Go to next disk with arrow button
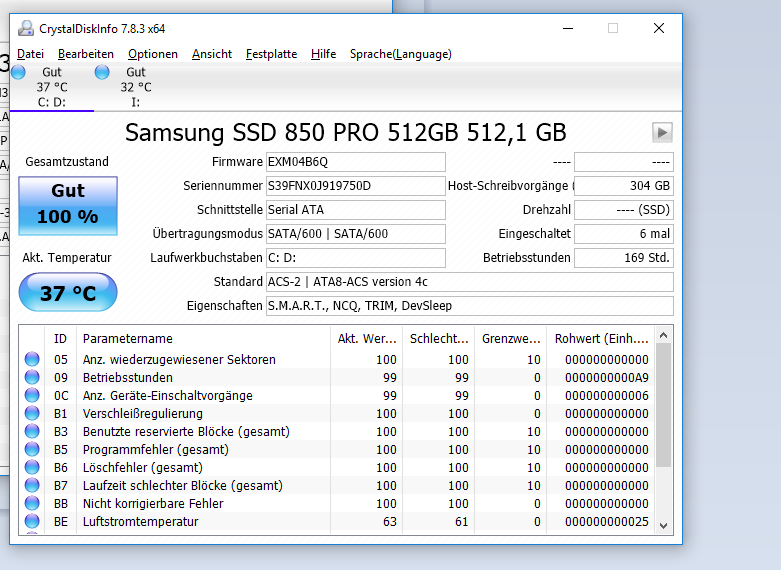 [x=662, y=133]
